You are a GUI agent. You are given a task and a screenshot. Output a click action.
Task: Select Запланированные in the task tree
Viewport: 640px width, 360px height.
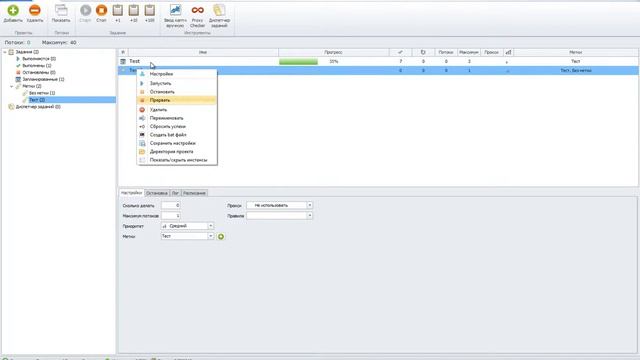click(43, 79)
